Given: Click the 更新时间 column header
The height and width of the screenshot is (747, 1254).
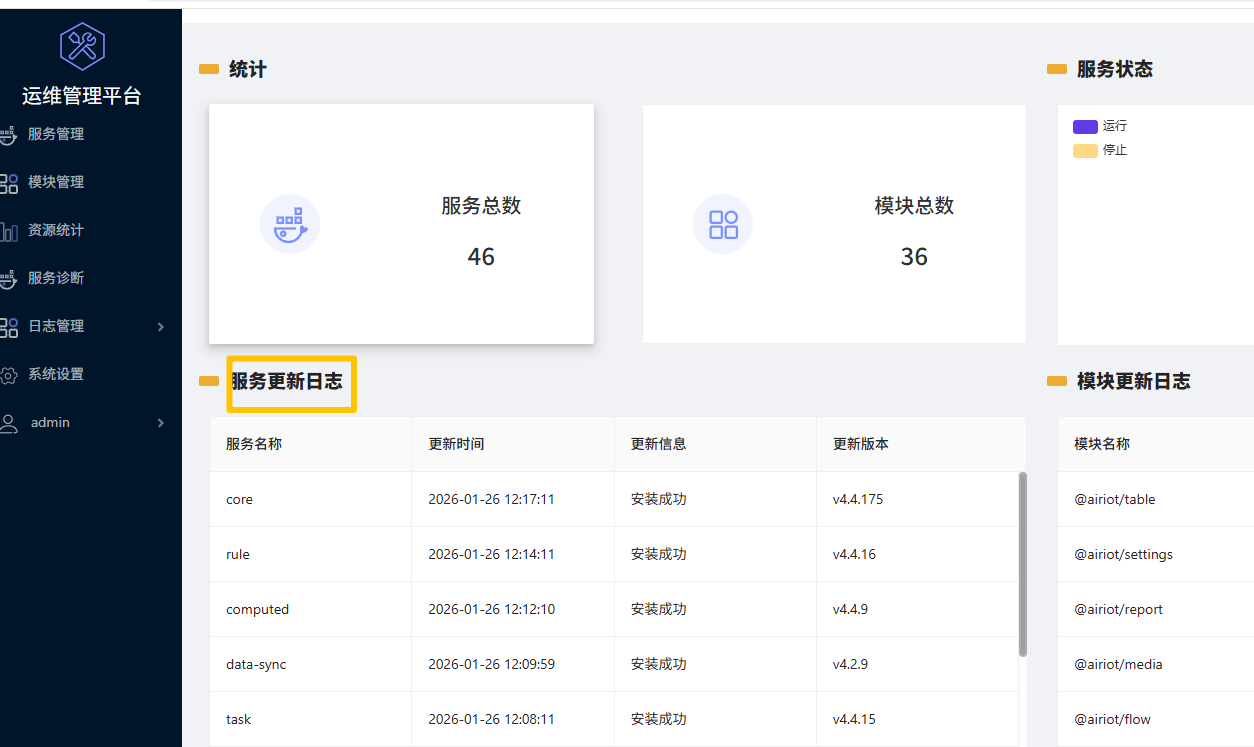Looking at the screenshot, I should pyautogui.click(x=457, y=444).
